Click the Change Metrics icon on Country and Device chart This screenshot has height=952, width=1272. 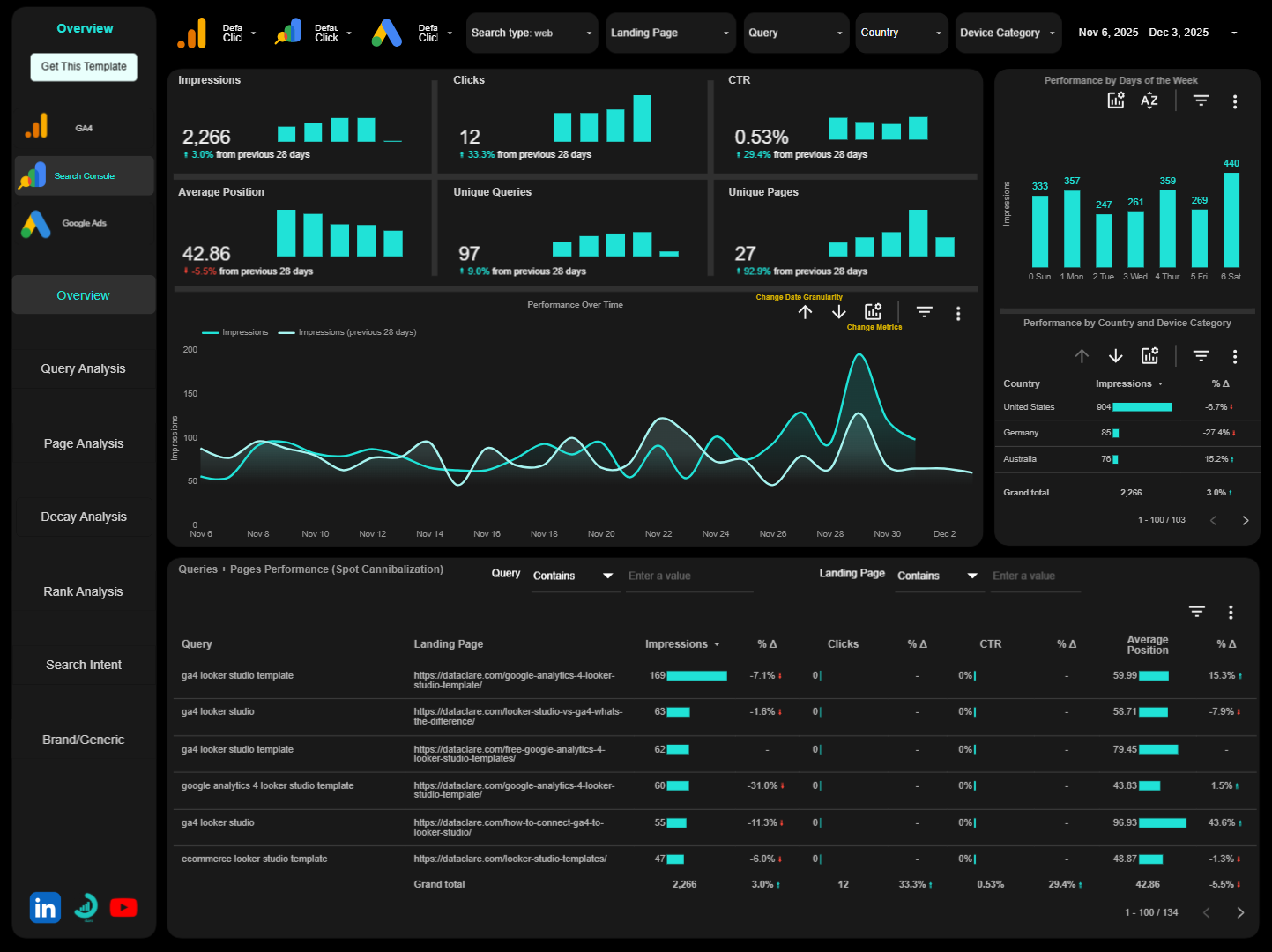1149,355
